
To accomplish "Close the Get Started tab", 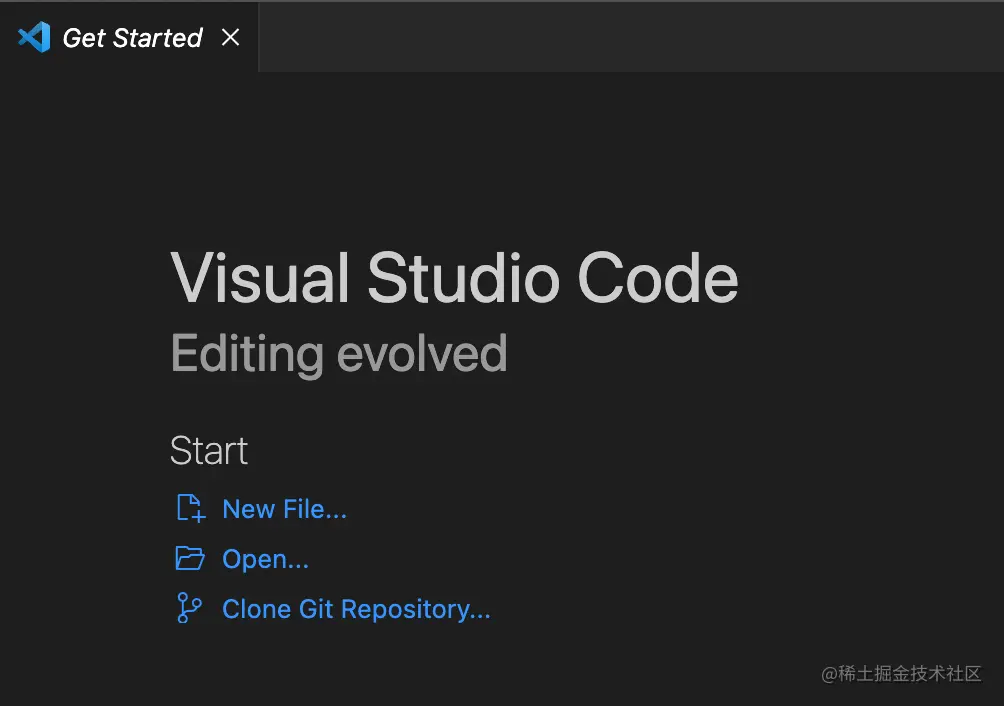I will click(x=231, y=37).
